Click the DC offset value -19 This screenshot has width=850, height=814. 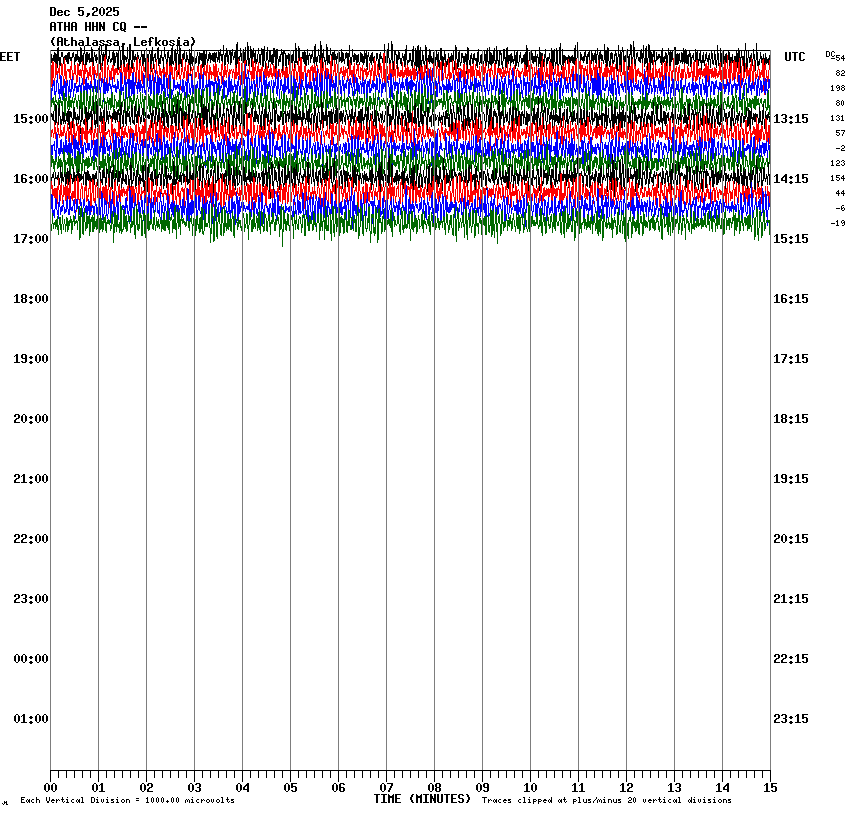[x=837, y=223]
